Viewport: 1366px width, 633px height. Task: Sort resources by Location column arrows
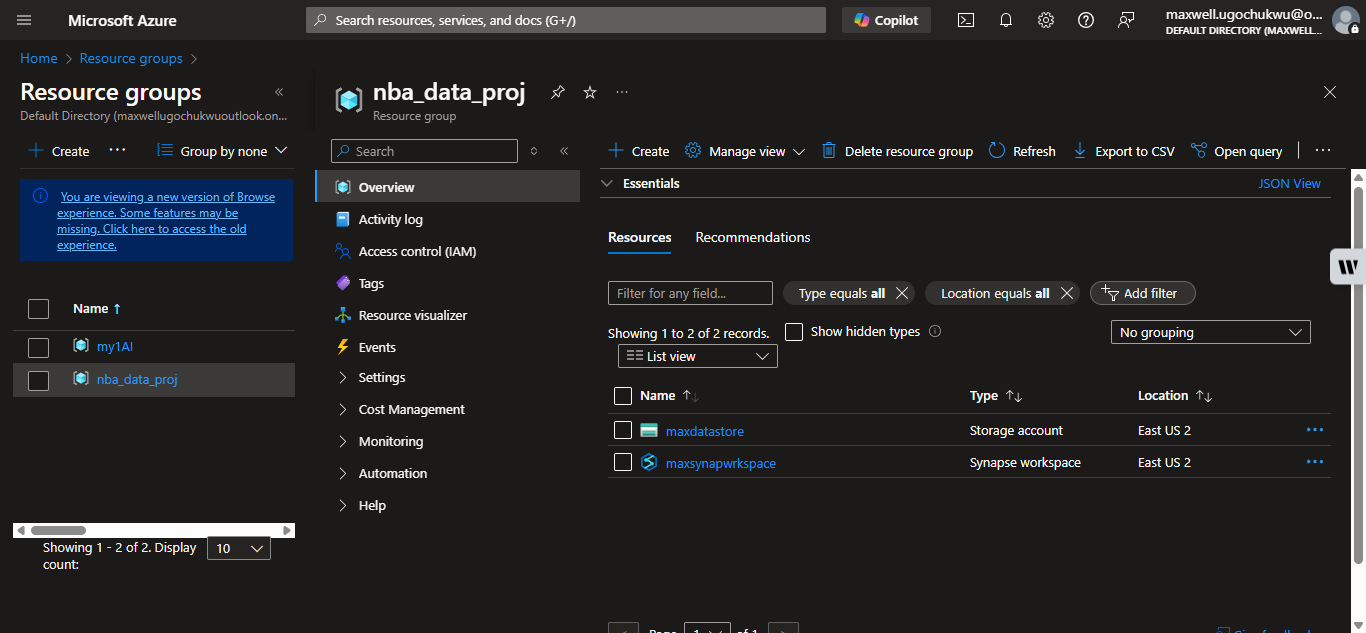click(x=1204, y=396)
